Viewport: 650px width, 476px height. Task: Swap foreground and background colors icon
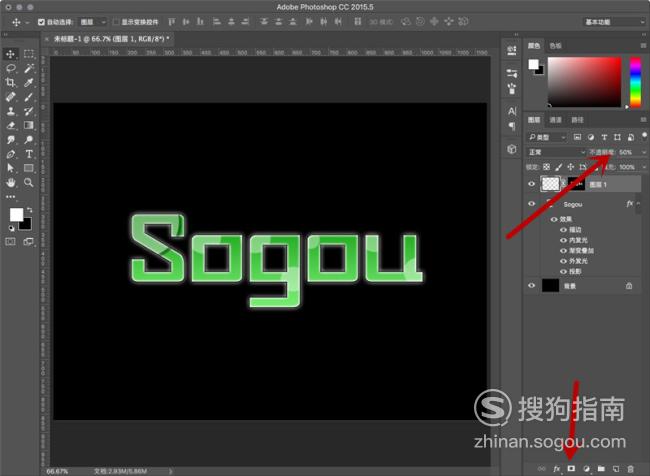pos(30,210)
